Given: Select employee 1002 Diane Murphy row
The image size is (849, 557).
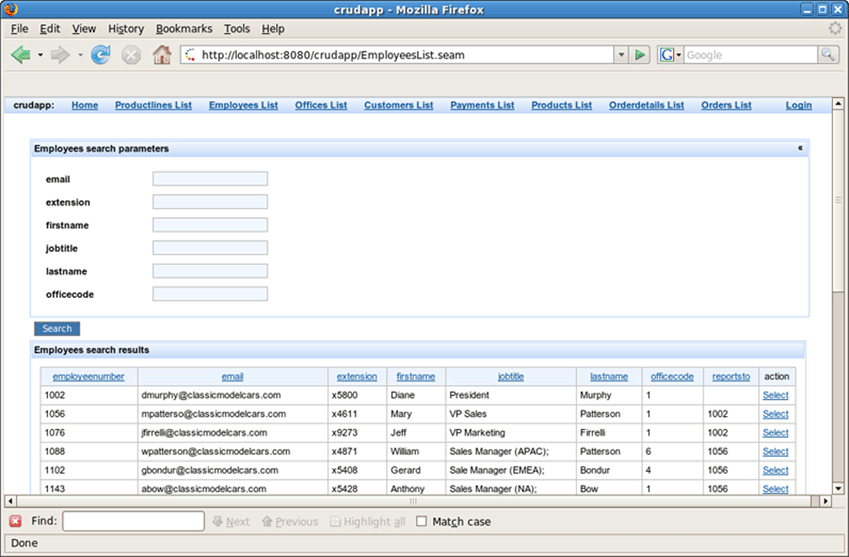Looking at the screenshot, I should [x=775, y=395].
